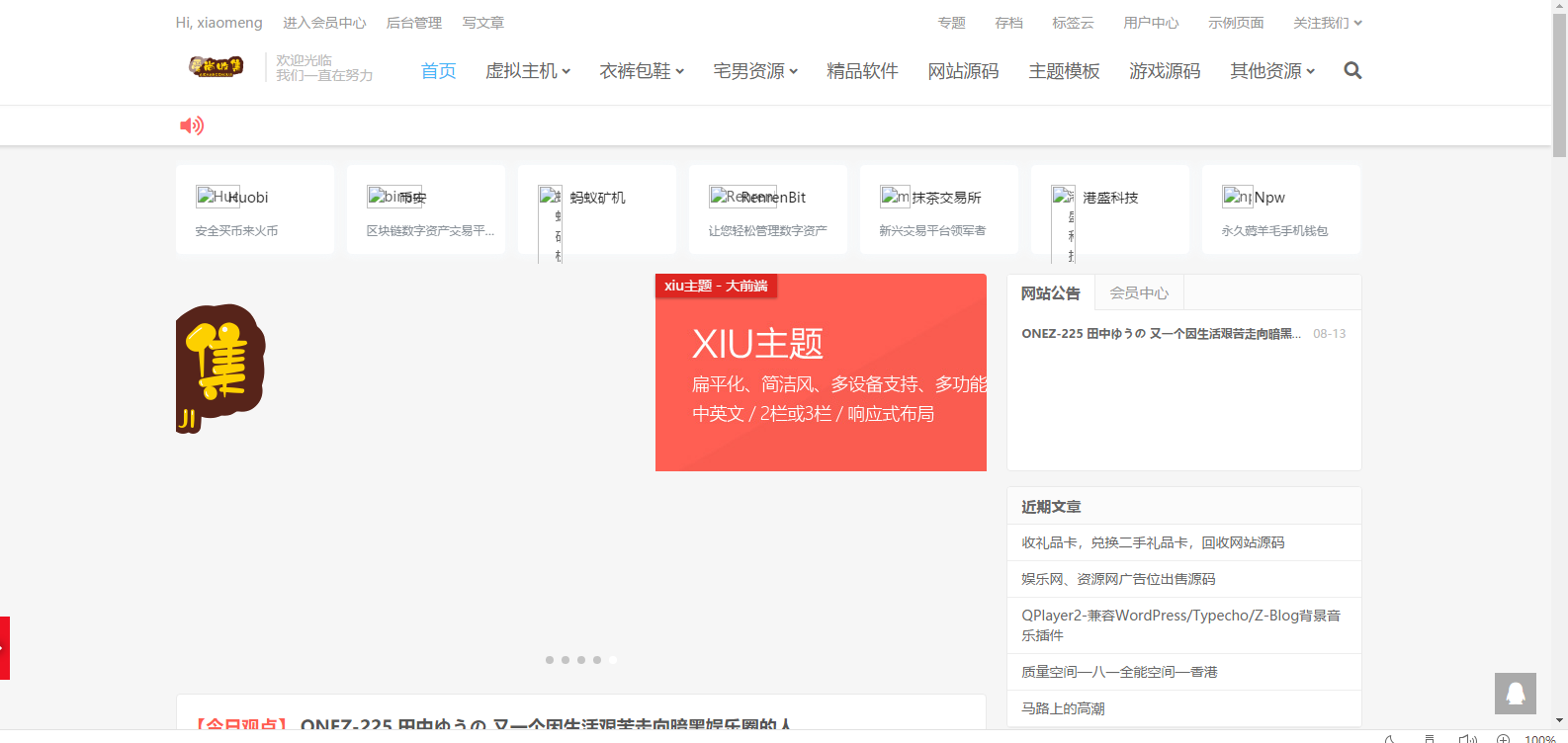Click the browser night mode moon icon

1389,738
